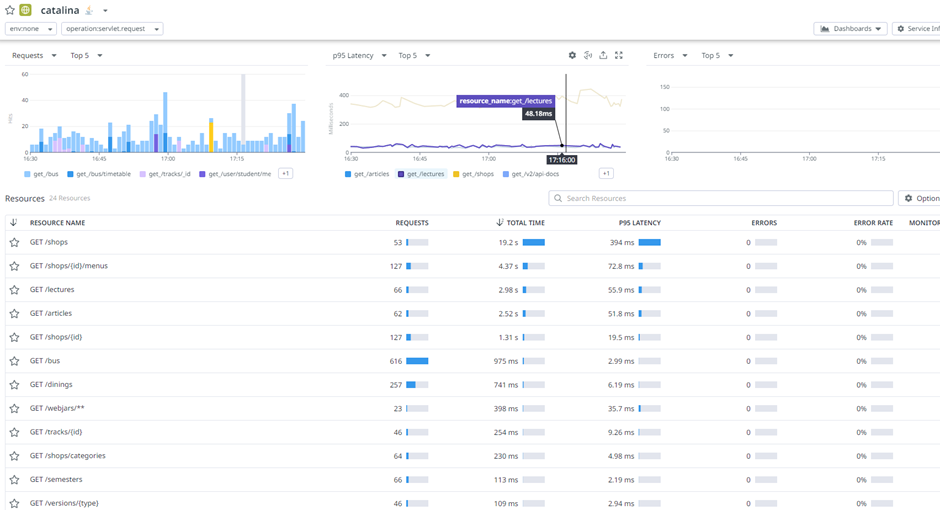This screenshot has height=510, width=940.
Task: Favorite the GET /dinings resource star
Action: click(x=14, y=385)
